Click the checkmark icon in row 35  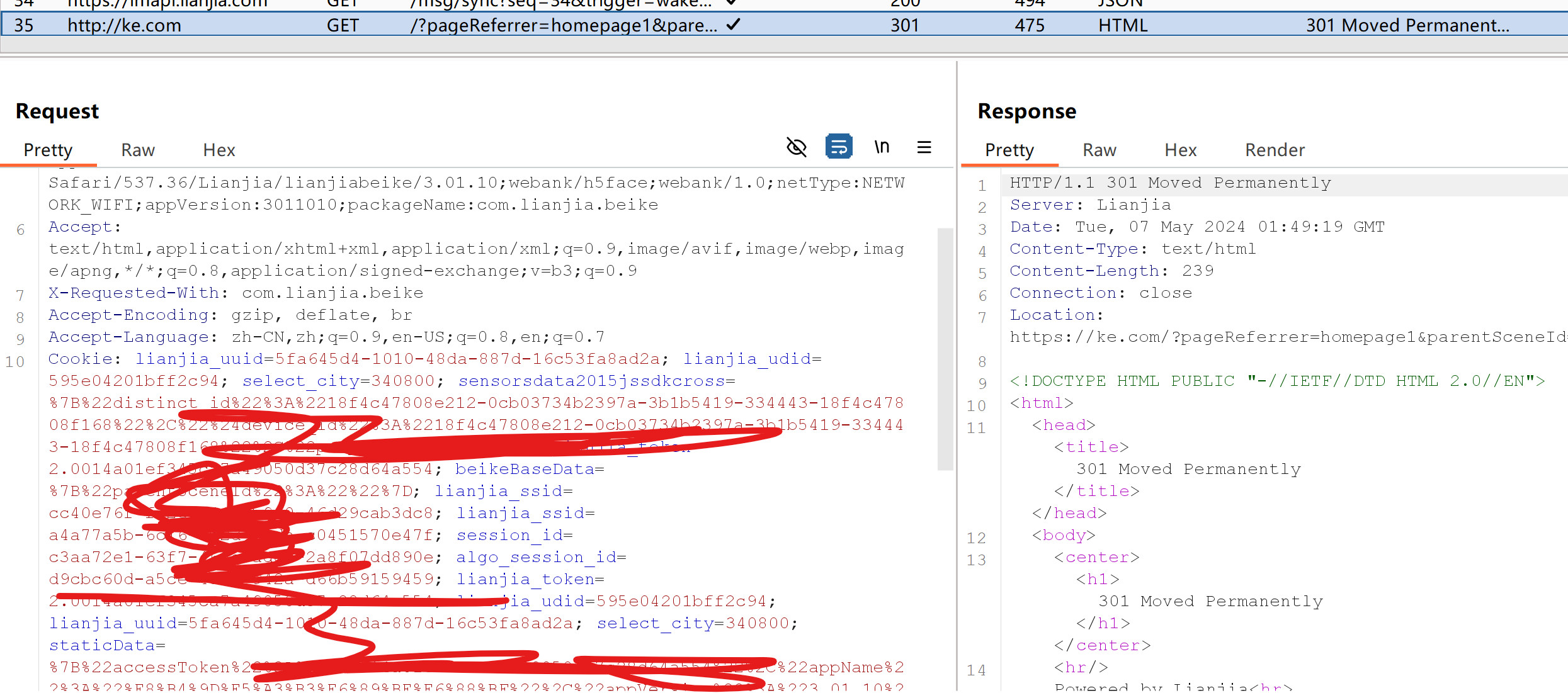(733, 25)
